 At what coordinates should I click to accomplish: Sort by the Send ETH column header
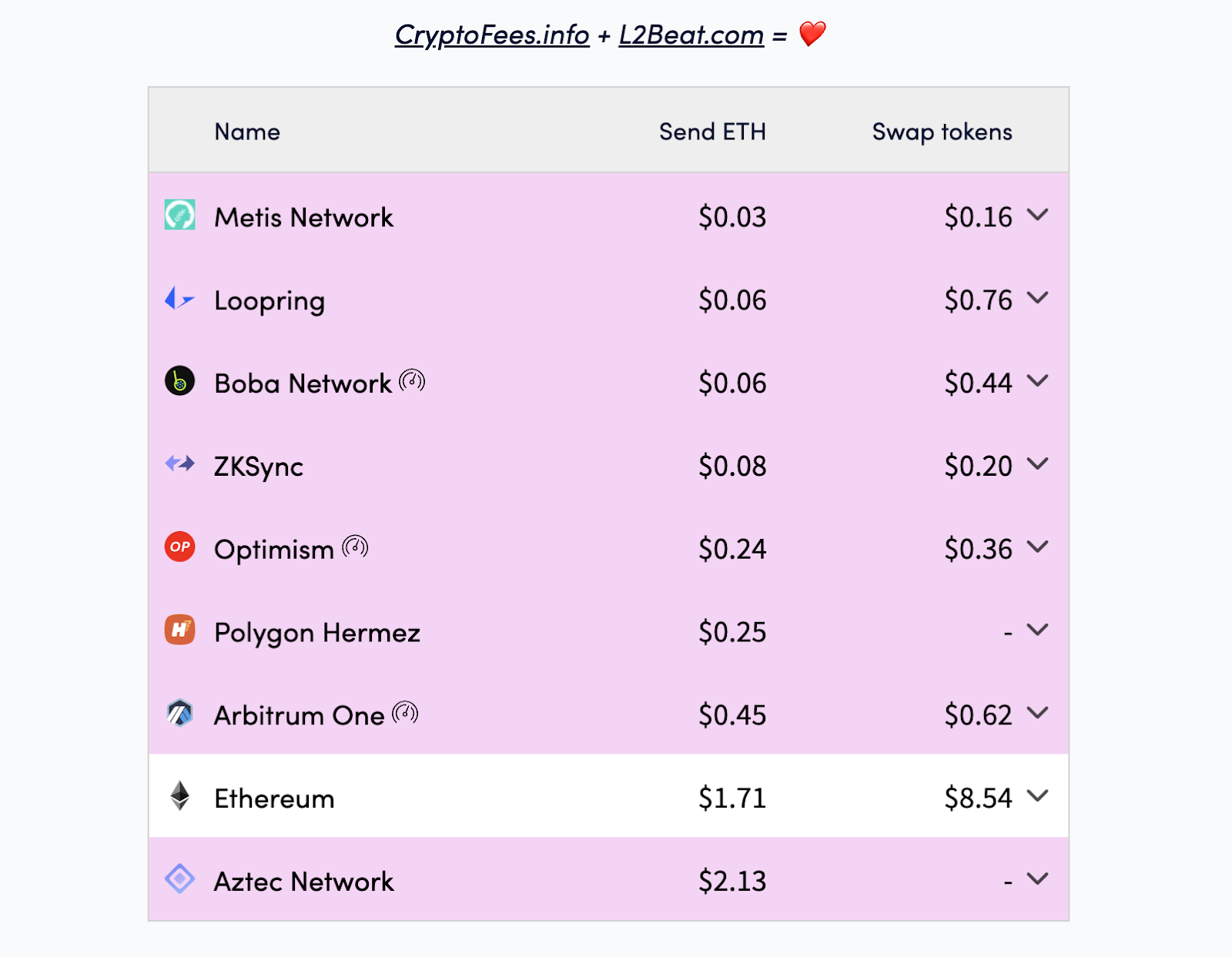[712, 132]
